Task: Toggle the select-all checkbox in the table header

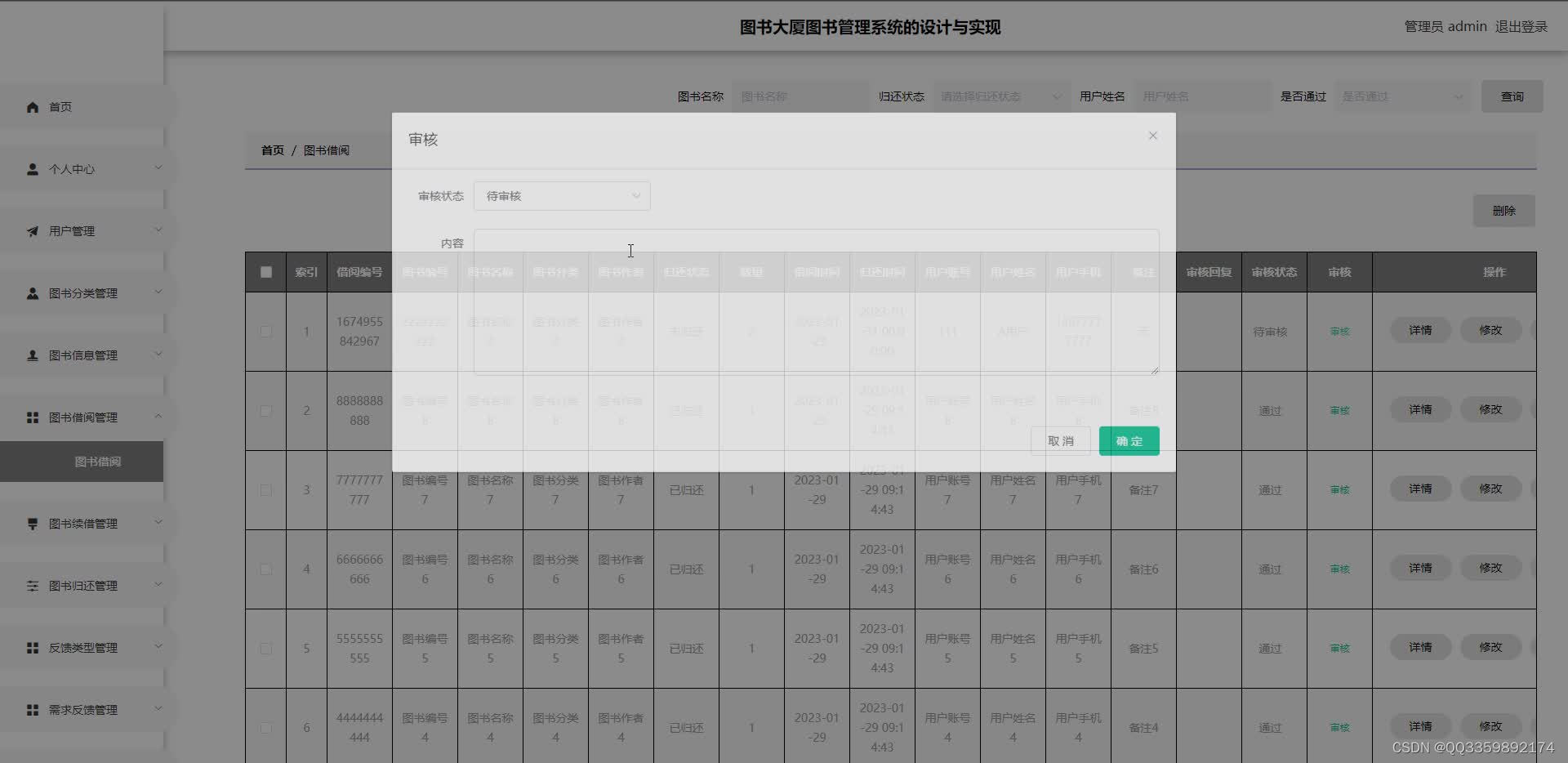Action: point(266,272)
